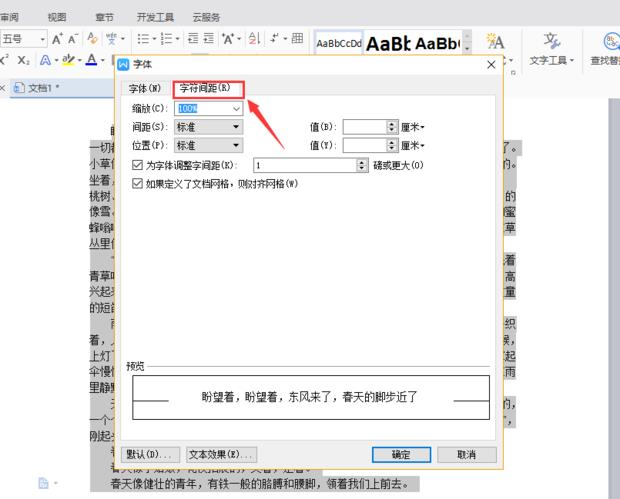Apply subscript X₂ formatting
The width and height of the screenshot is (620, 499).
point(24,60)
